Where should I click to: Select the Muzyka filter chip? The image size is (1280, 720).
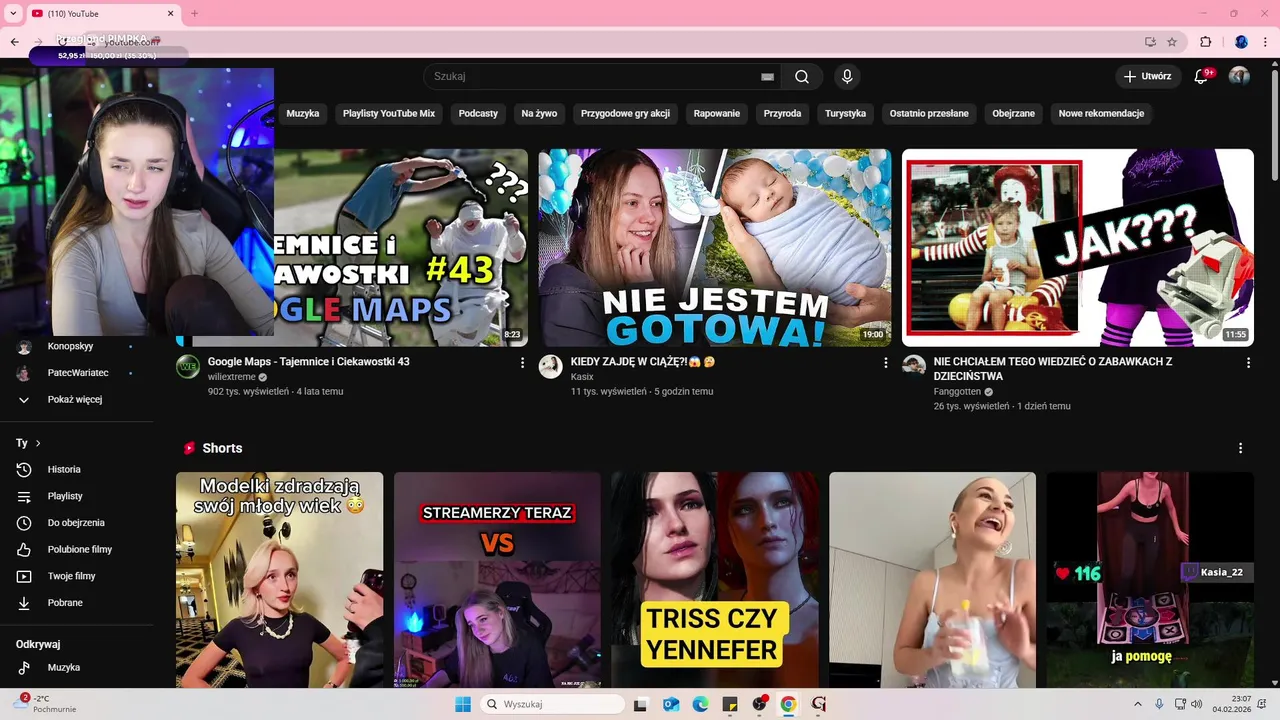click(x=302, y=113)
